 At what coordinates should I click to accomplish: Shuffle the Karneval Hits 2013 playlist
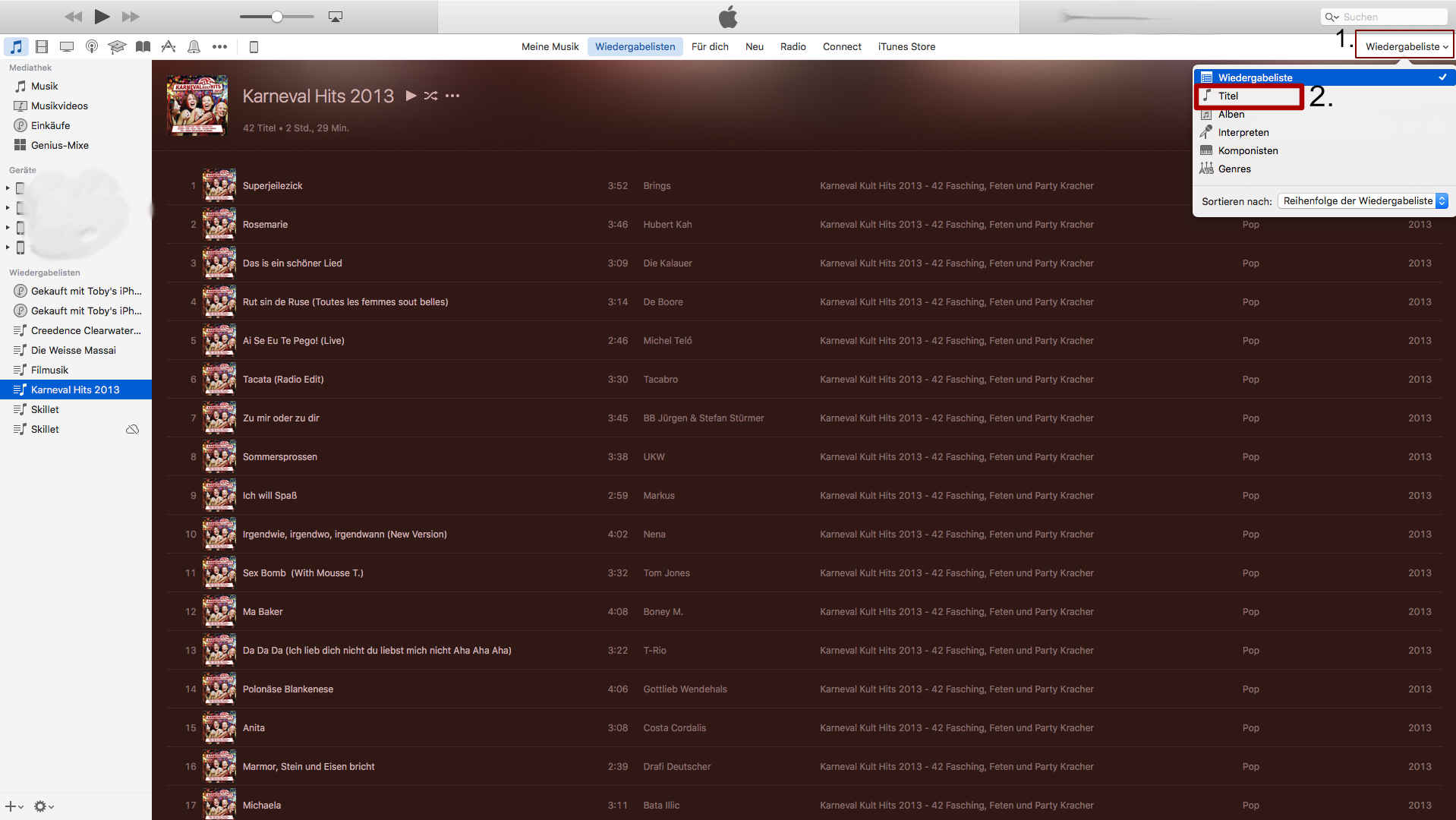tap(430, 96)
